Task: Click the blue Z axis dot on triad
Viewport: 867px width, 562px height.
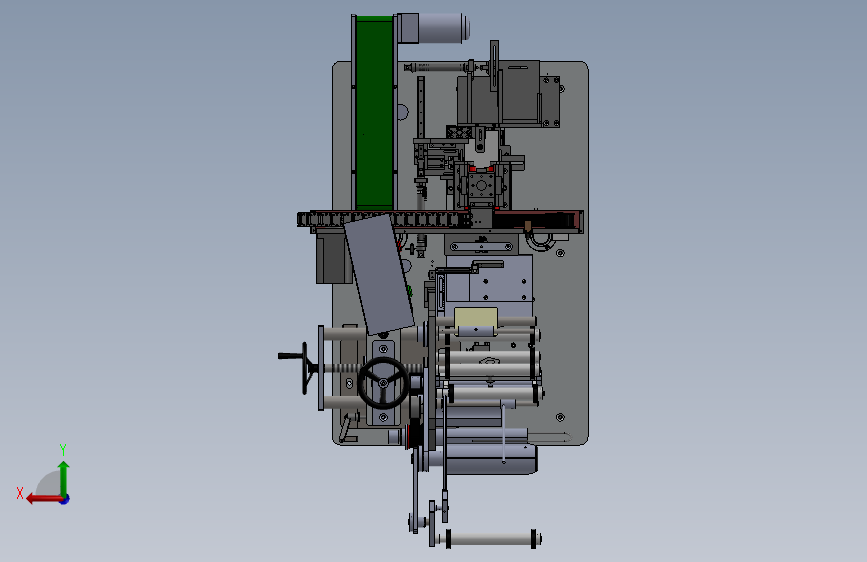Action: tap(65, 499)
